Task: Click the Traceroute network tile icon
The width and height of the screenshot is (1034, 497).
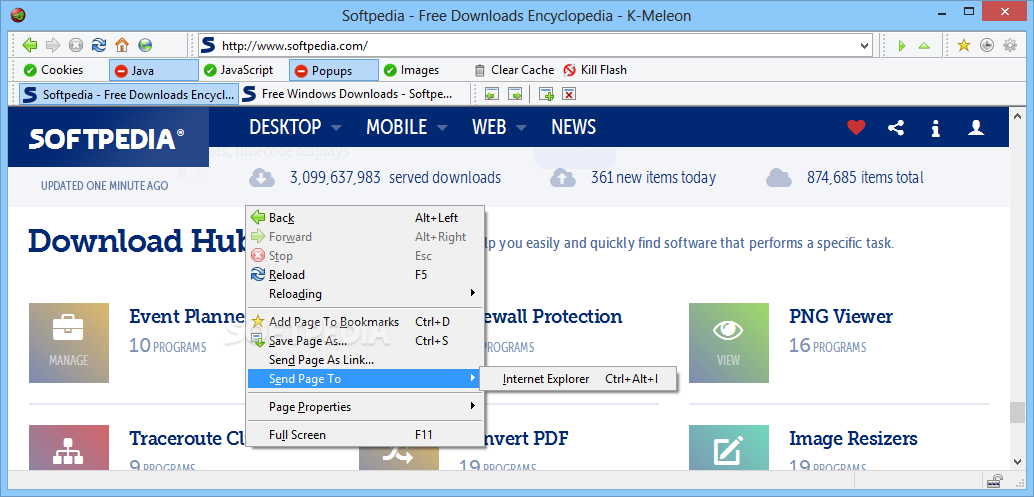Action: (69, 448)
